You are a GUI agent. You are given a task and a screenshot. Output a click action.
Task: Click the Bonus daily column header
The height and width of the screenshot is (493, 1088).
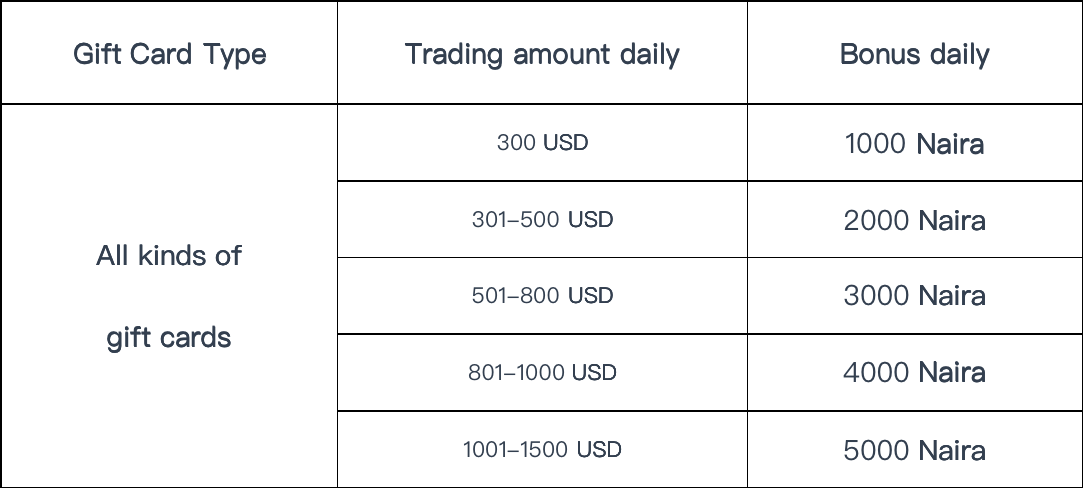pyautogui.click(x=915, y=53)
